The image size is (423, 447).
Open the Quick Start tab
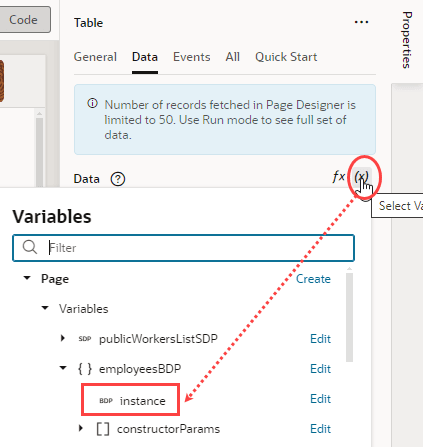pos(286,57)
